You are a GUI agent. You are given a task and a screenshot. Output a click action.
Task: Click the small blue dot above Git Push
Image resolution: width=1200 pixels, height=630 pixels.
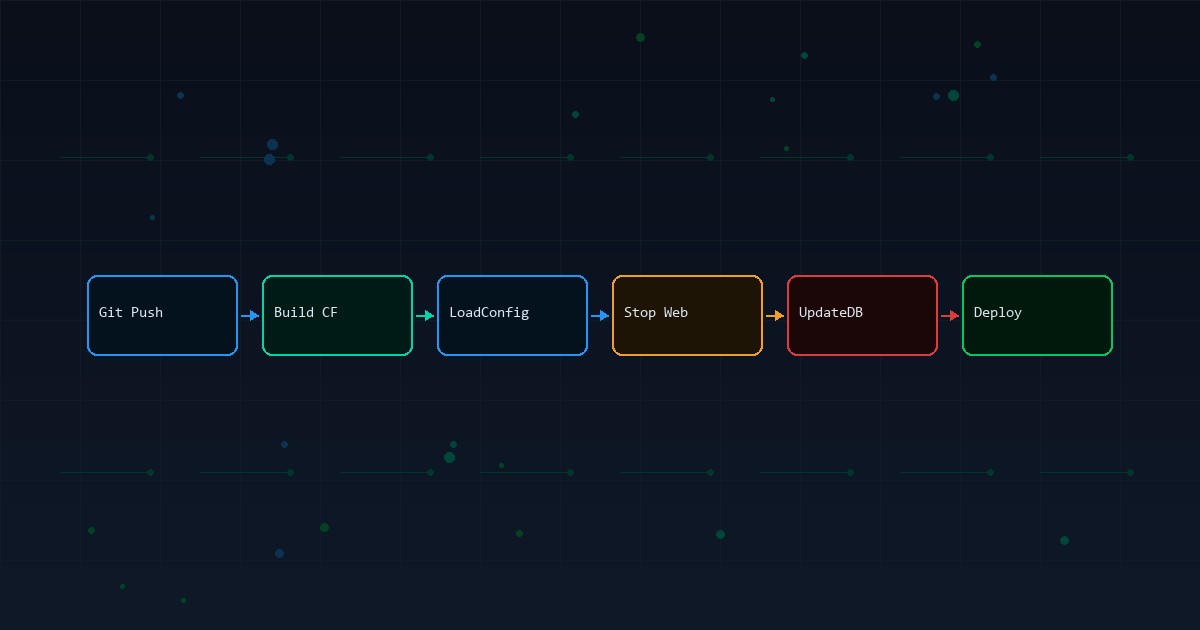pyautogui.click(x=180, y=96)
